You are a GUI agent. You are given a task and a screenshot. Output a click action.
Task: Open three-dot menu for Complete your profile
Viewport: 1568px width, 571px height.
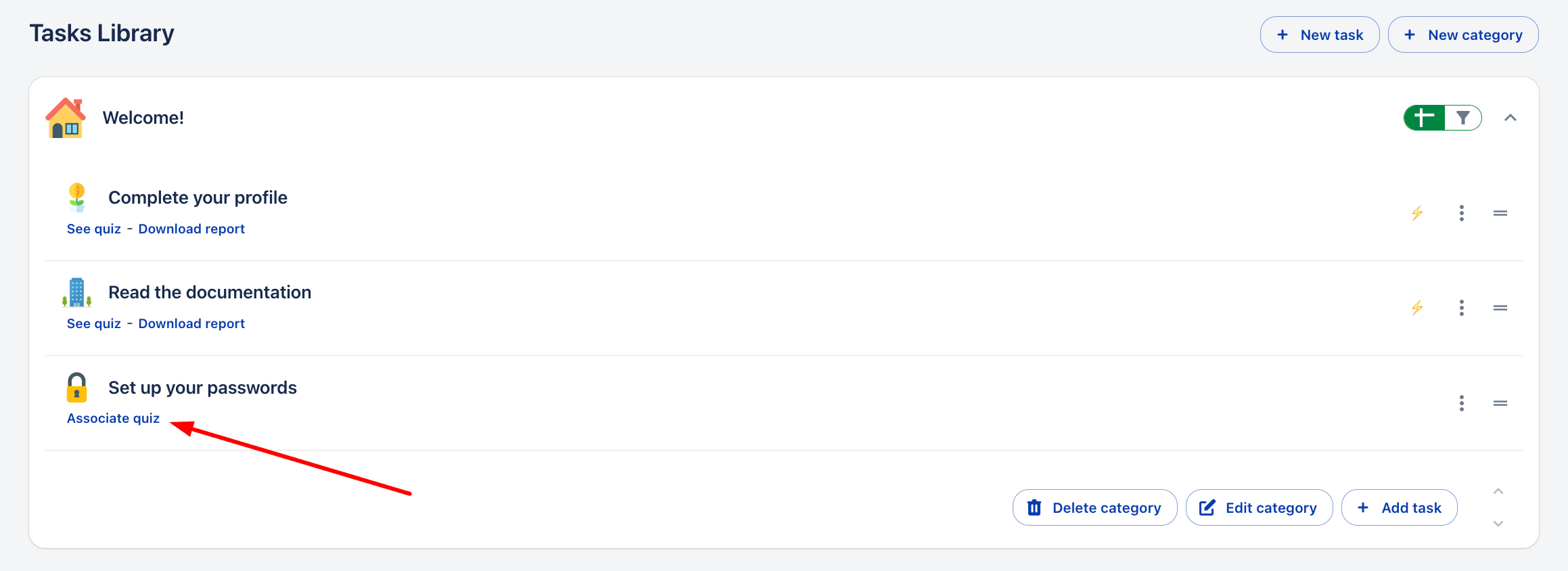[x=1462, y=213]
